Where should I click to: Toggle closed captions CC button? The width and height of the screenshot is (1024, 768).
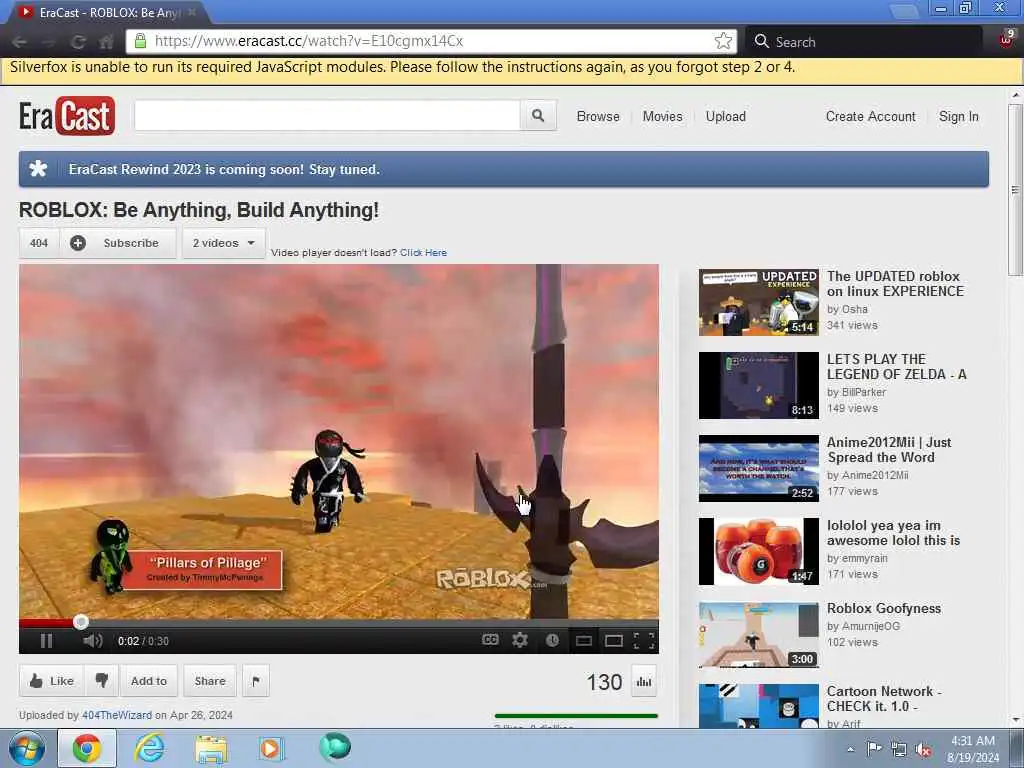(x=490, y=640)
